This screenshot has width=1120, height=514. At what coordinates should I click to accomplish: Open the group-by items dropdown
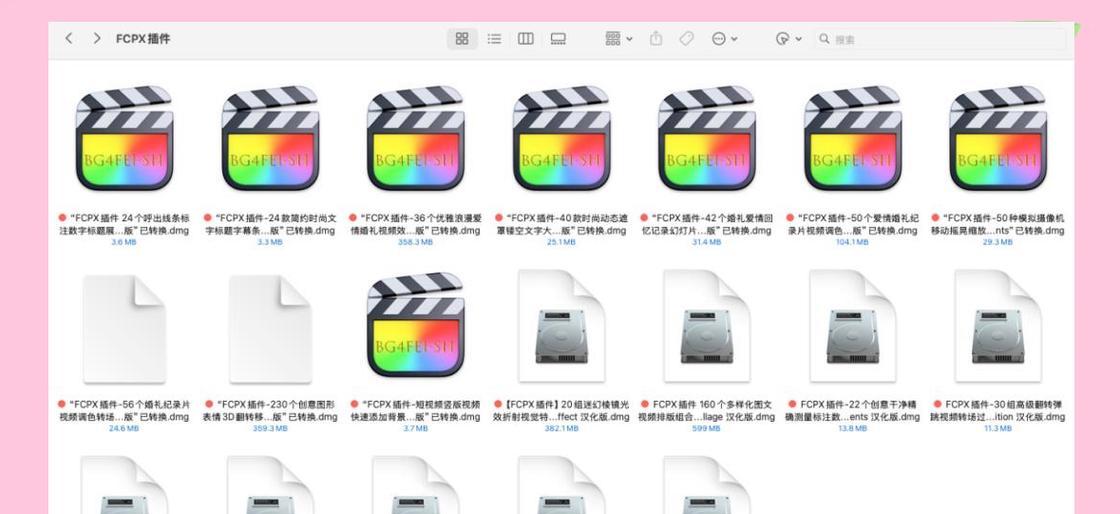(619, 39)
